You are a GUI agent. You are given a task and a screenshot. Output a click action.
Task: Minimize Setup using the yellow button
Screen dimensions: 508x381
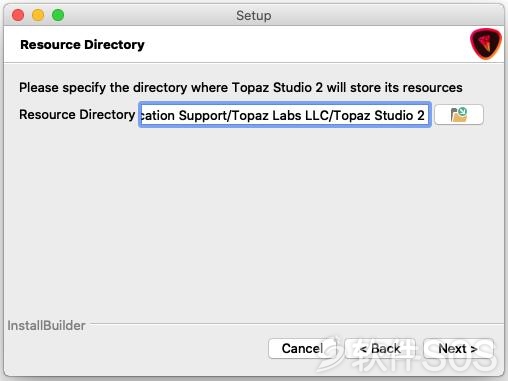[38, 15]
